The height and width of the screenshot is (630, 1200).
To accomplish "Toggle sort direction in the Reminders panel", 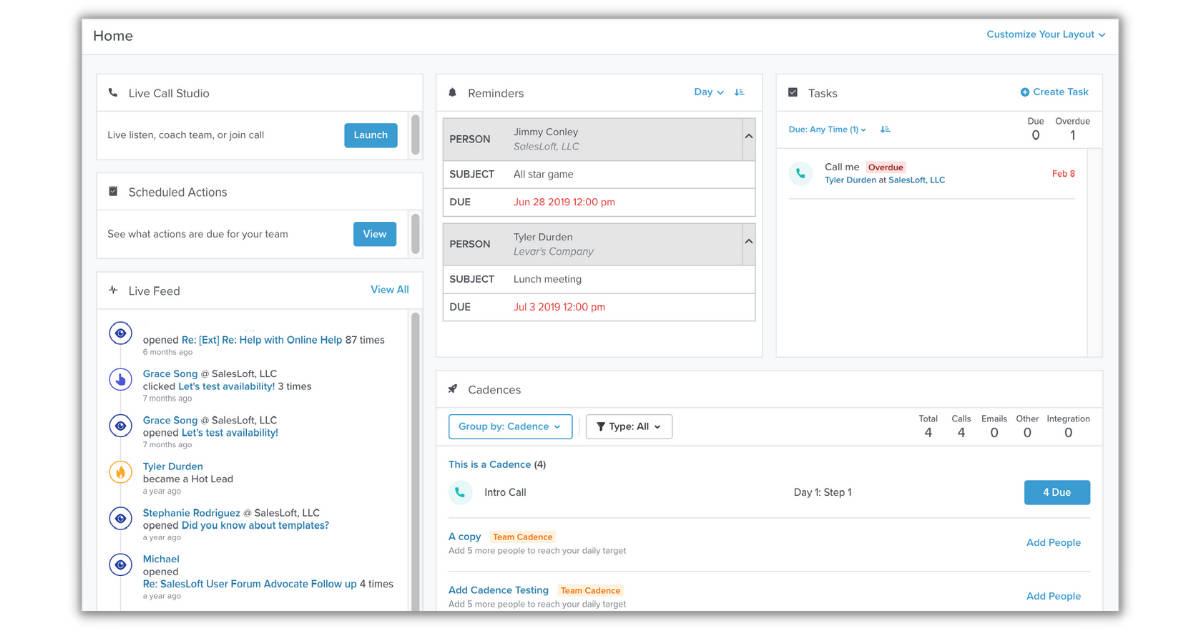I will click(739, 92).
